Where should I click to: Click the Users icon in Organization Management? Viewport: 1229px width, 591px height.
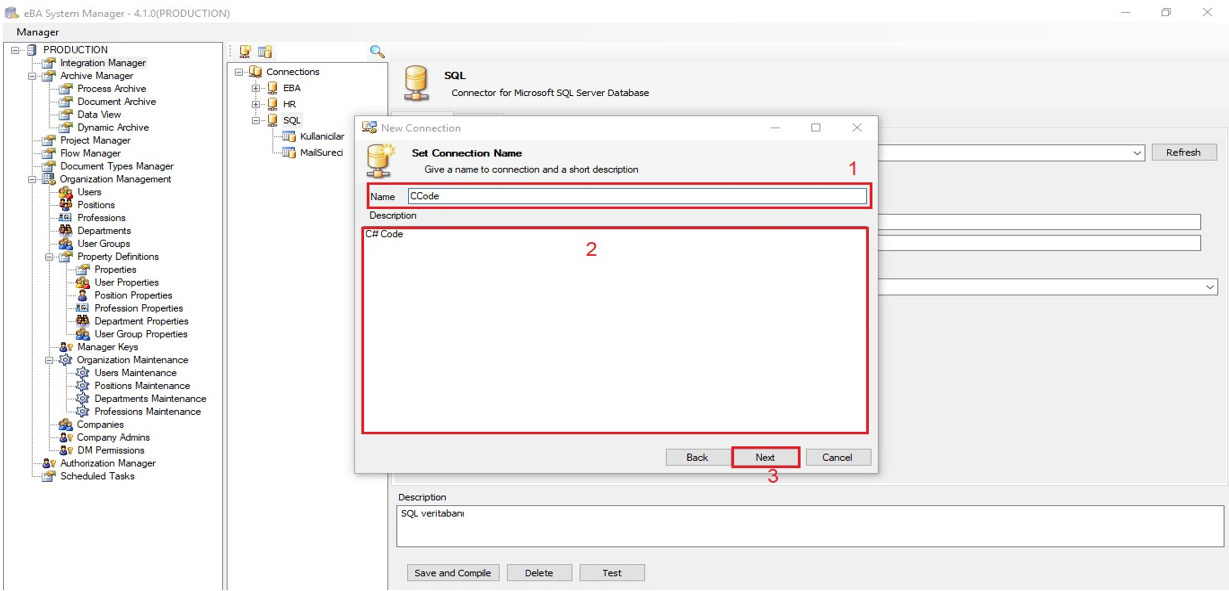[x=65, y=192]
